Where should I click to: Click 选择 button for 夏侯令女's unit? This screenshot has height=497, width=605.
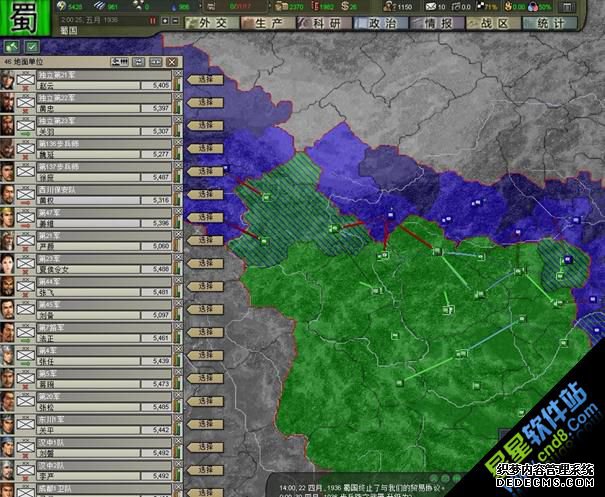[x=205, y=264]
